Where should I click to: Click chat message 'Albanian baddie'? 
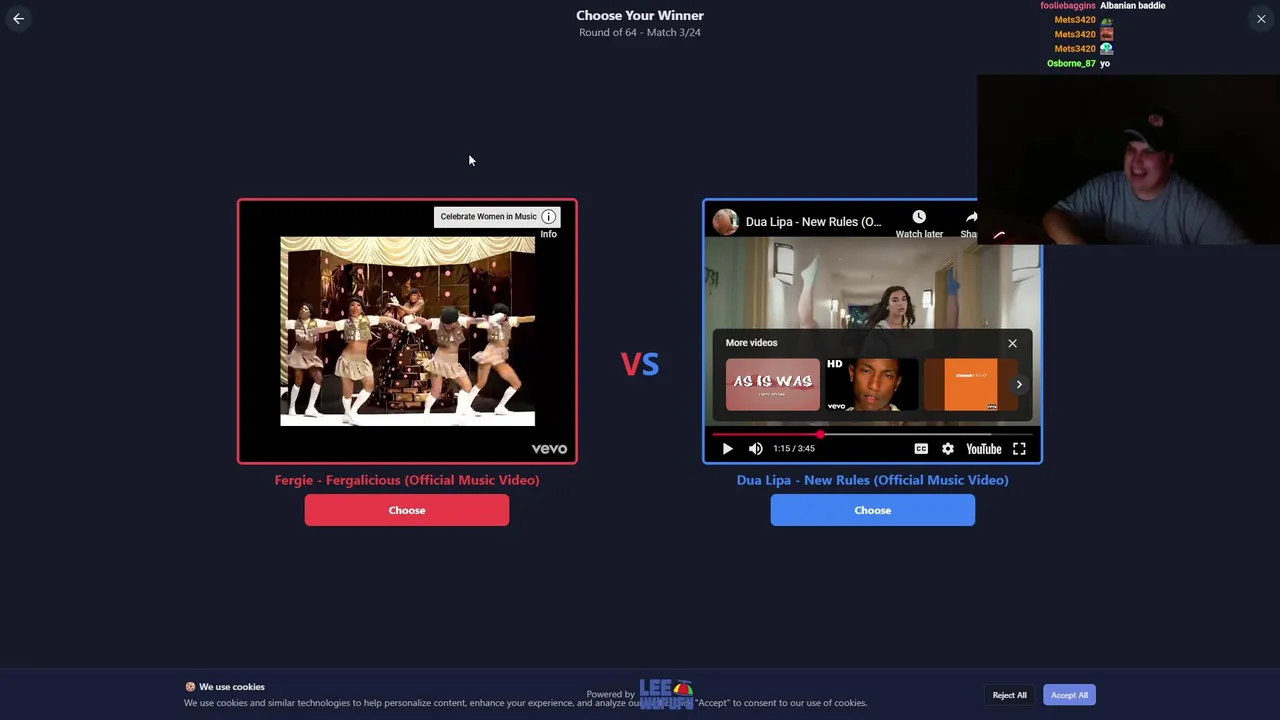click(x=1132, y=6)
